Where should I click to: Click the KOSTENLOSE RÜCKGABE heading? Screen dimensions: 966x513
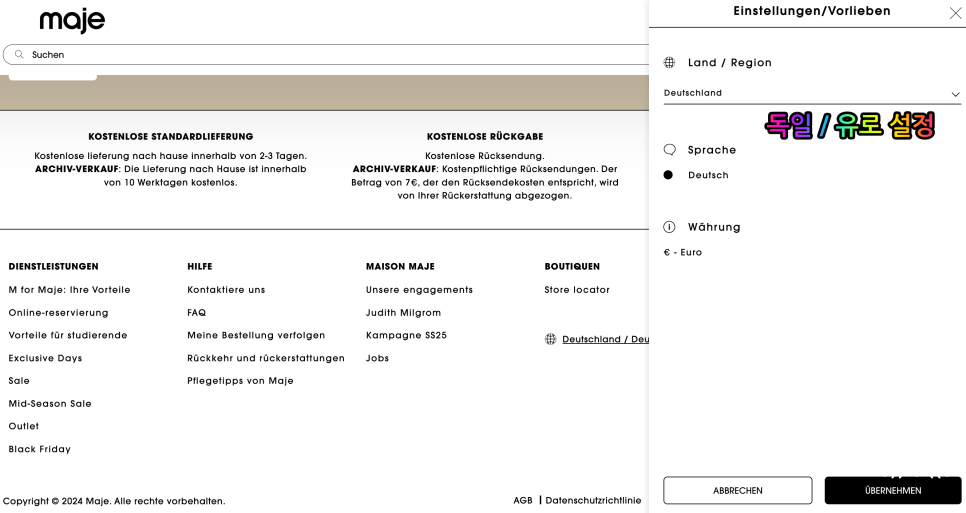click(x=485, y=137)
